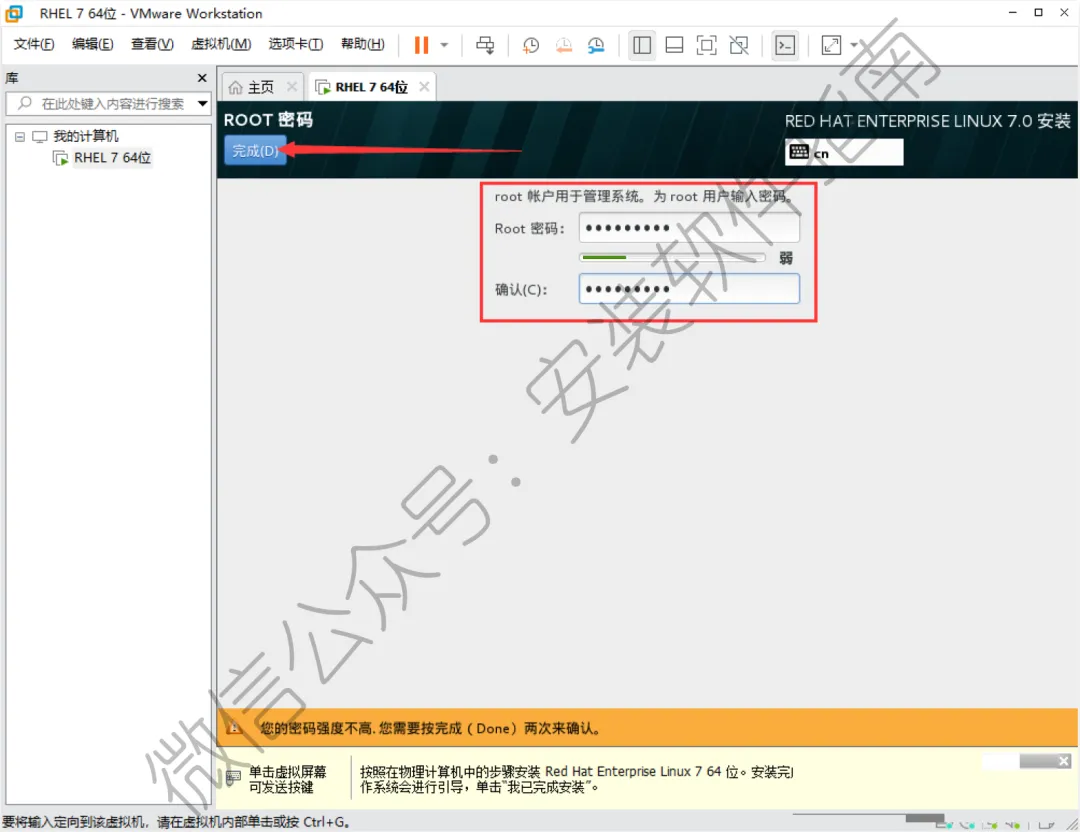
Task: Click the orange weak-password warning bar
Action: (647, 728)
